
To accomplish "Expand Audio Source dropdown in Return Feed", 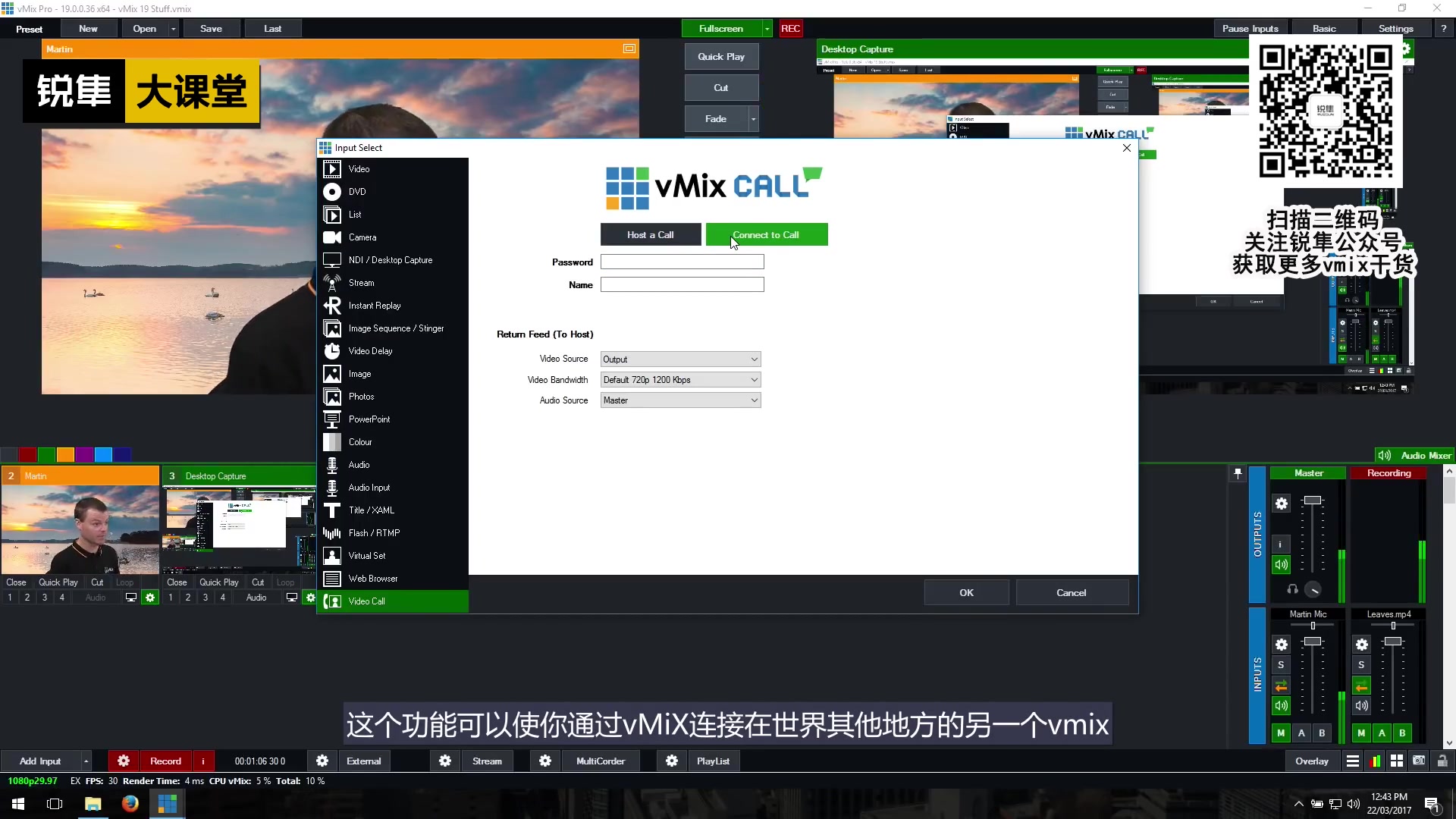I will [754, 400].
